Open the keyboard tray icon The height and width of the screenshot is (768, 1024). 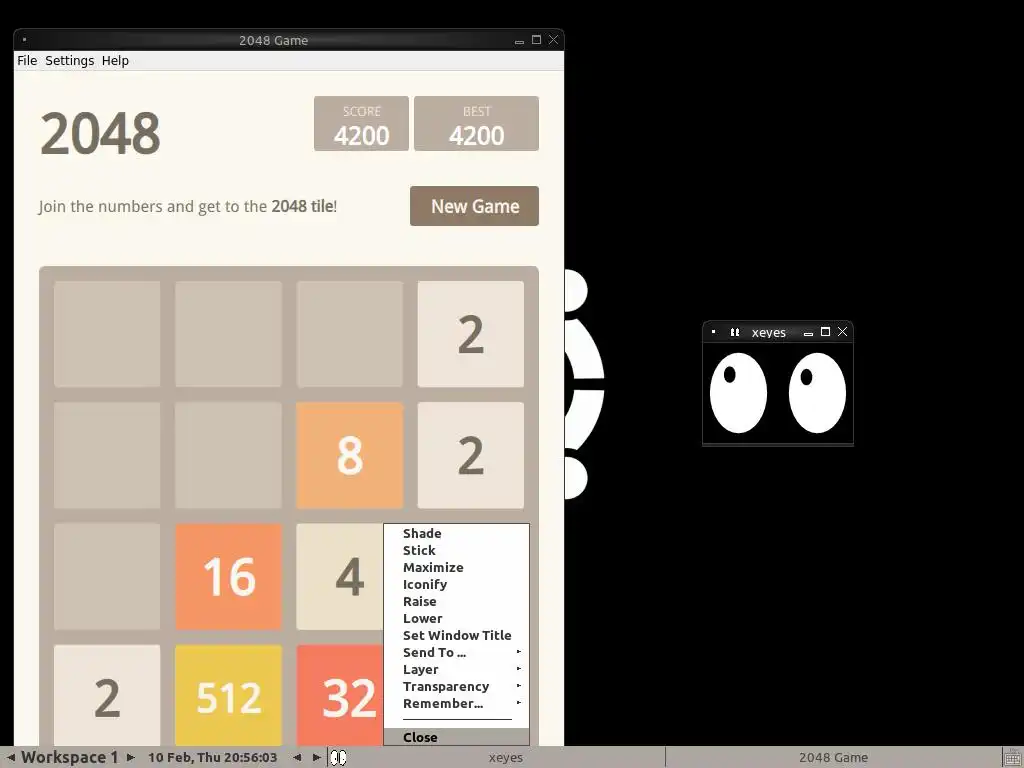point(1013,758)
